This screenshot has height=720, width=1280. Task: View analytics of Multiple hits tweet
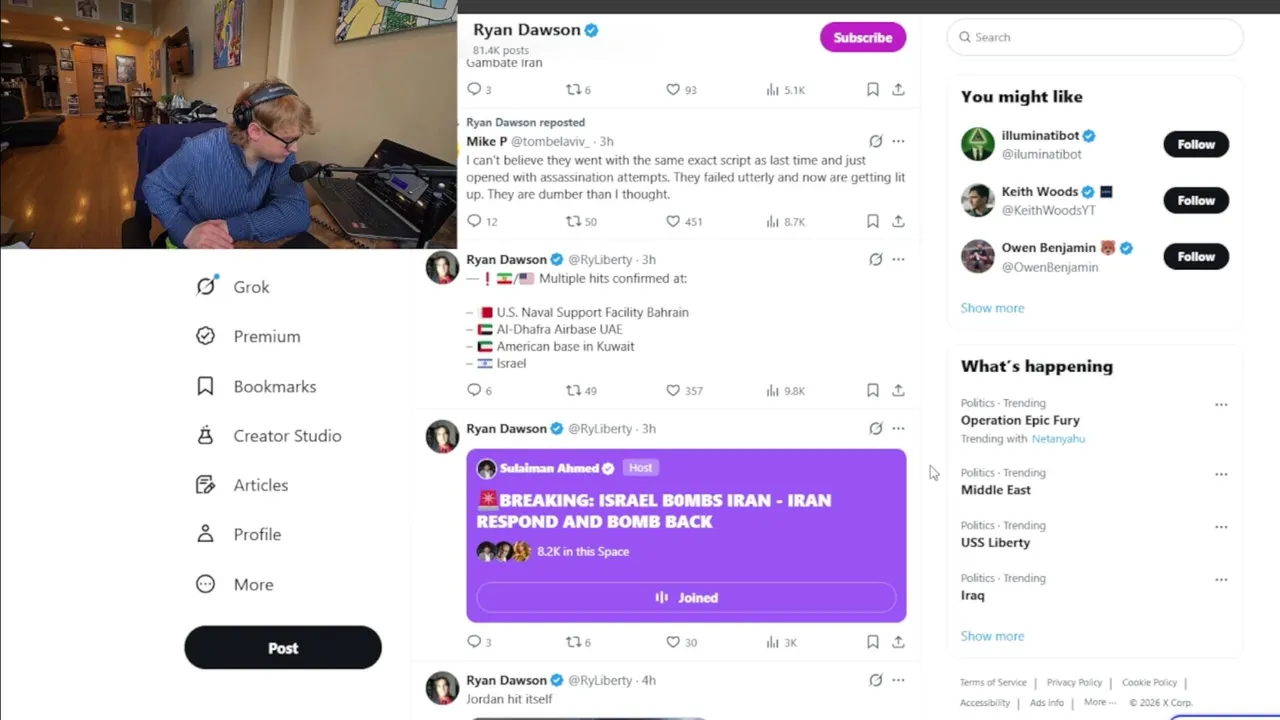tap(773, 390)
